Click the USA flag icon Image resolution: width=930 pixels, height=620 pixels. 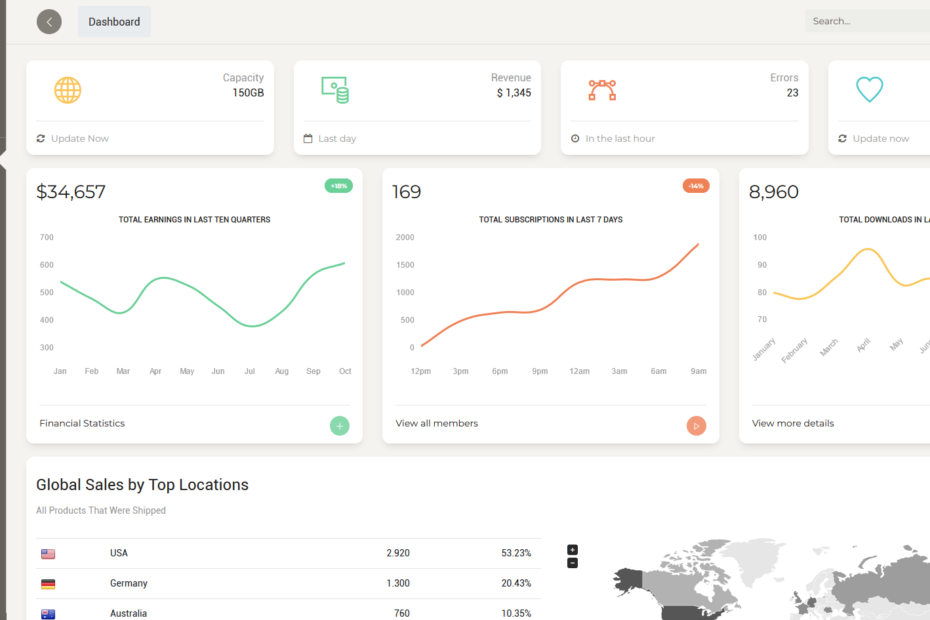click(x=48, y=554)
